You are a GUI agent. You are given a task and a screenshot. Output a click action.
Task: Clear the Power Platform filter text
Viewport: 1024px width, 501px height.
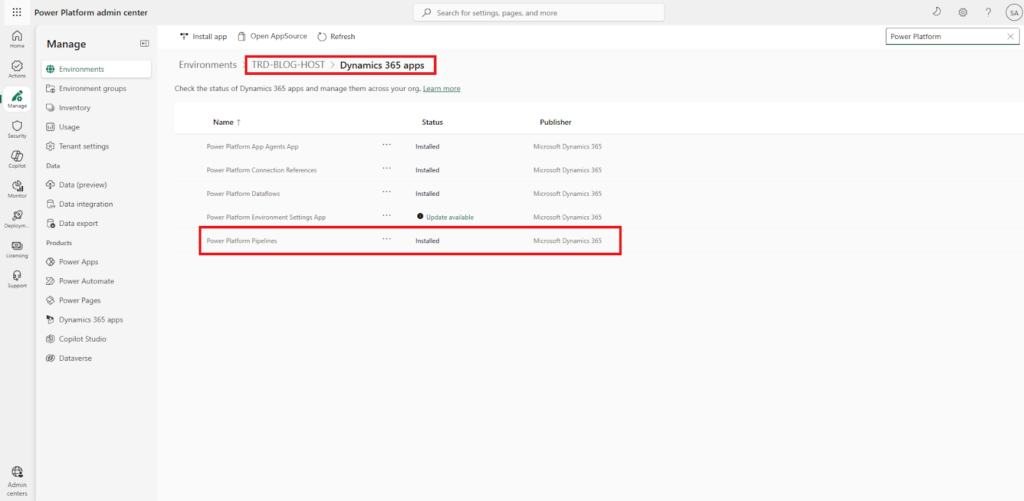[1010, 36]
